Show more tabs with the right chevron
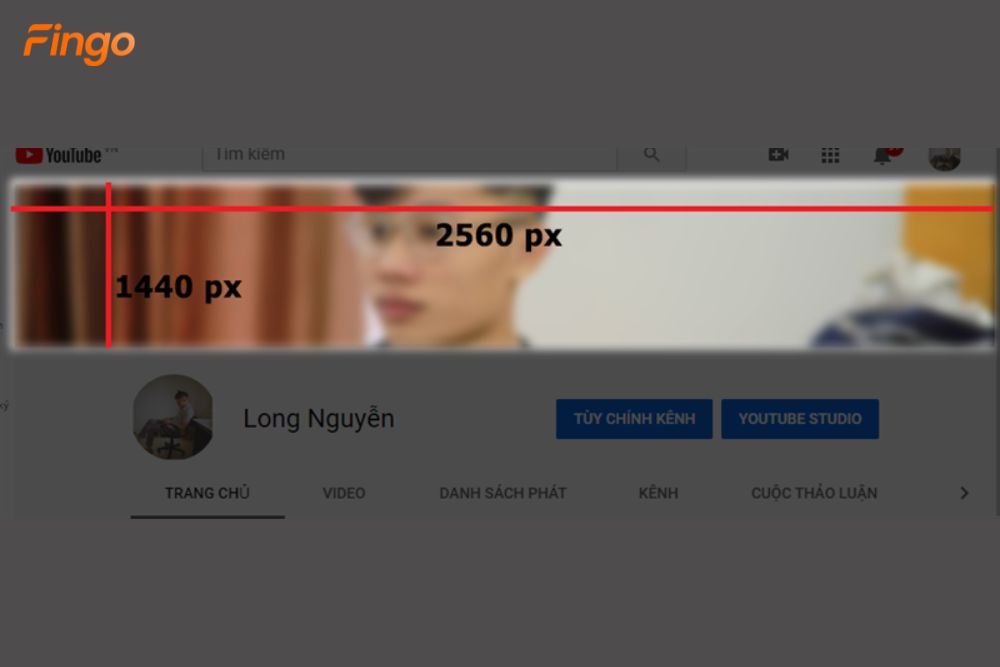The width and height of the screenshot is (1000, 667). 964,493
